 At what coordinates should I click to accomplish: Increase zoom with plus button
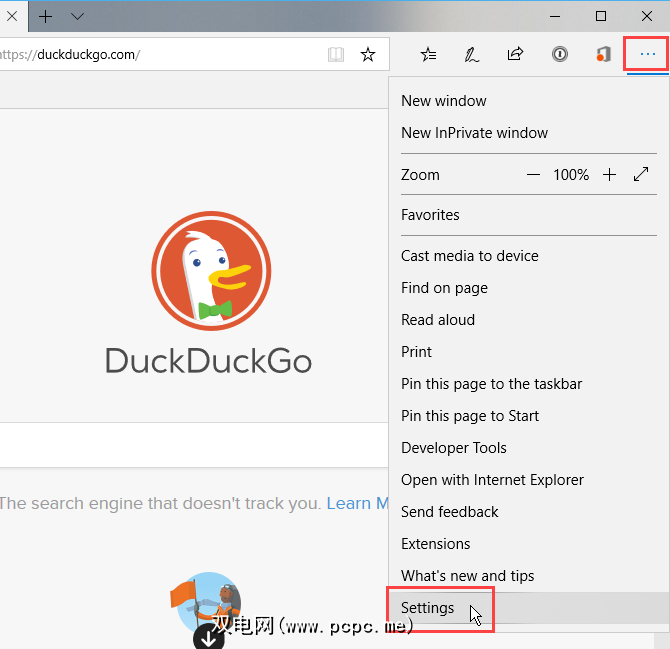(609, 175)
